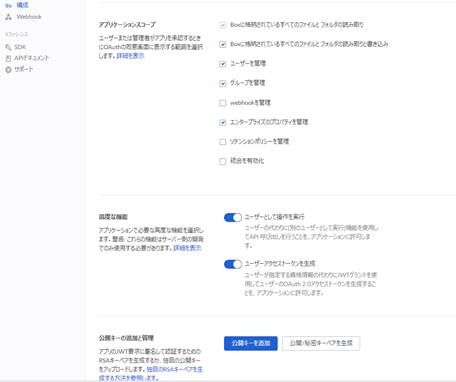The height and width of the screenshot is (382, 456).
Task: Open the 構成 (Configuration) sidebar item
Action: click(23, 5)
